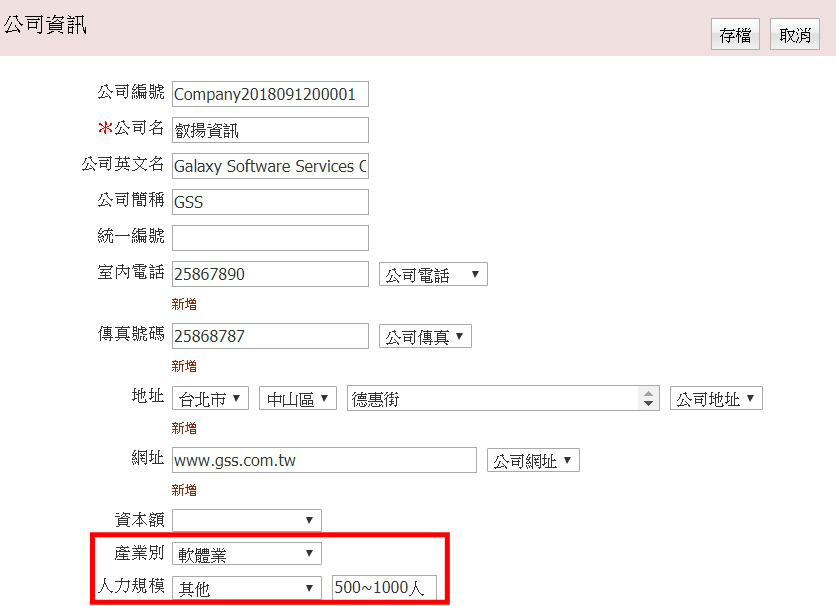
Task: Open the 台北市 city dropdown
Action: point(210,398)
